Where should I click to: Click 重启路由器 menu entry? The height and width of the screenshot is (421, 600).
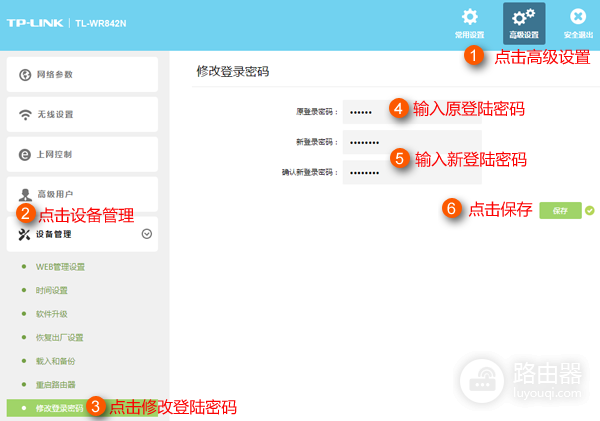click(x=56, y=384)
